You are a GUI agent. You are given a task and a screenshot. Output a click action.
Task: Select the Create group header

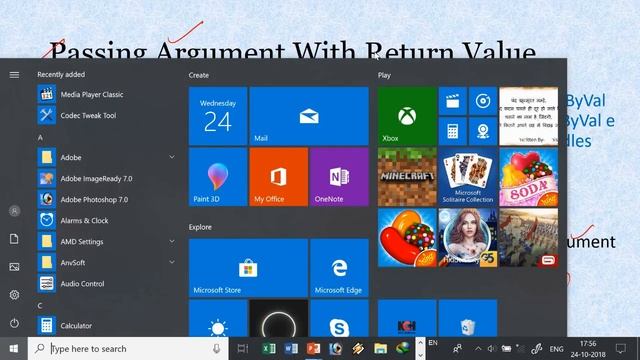[x=199, y=75]
